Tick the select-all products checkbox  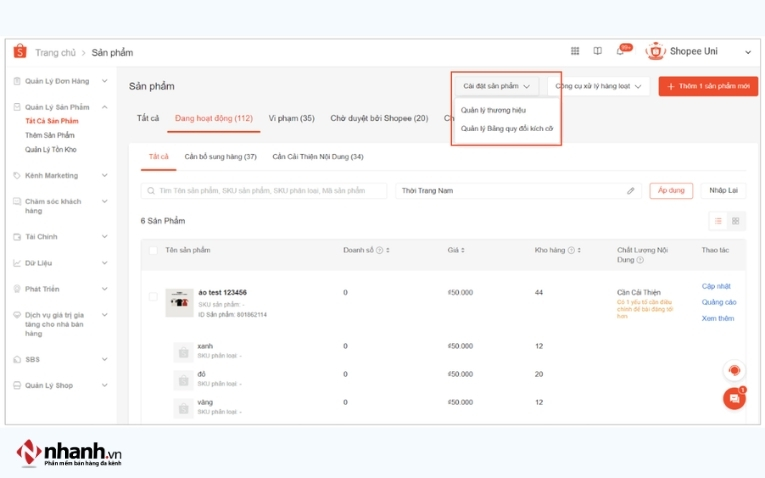coord(153,250)
